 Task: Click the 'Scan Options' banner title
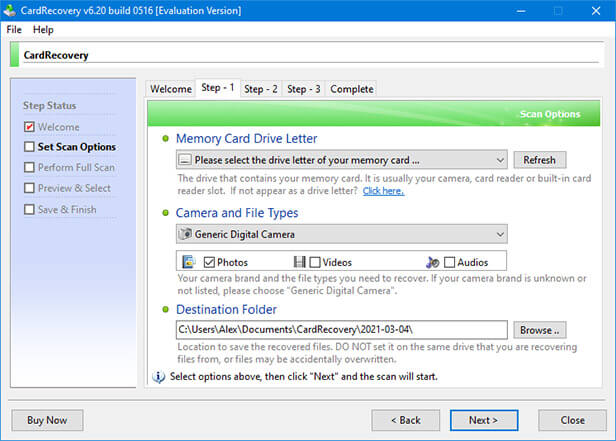[550, 114]
